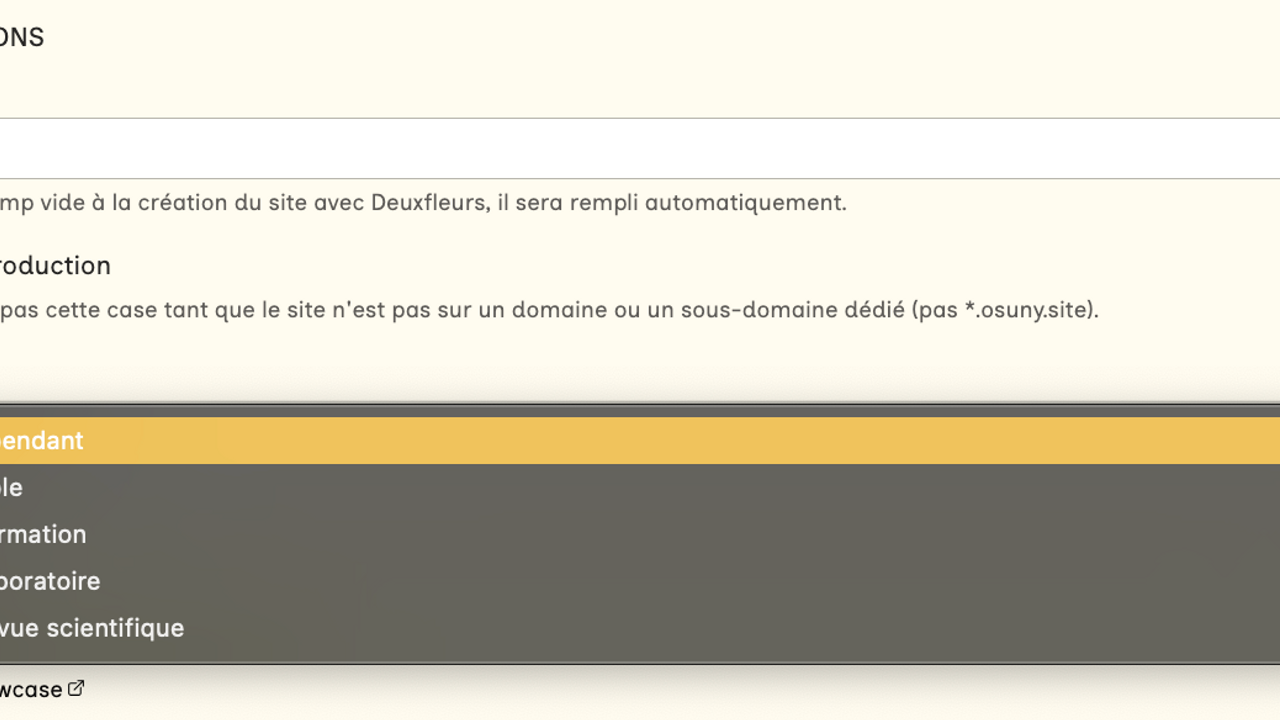1280x720 pixels.
Task: Select the highlighted Indépendant option
Action: (x=42, y=441)
